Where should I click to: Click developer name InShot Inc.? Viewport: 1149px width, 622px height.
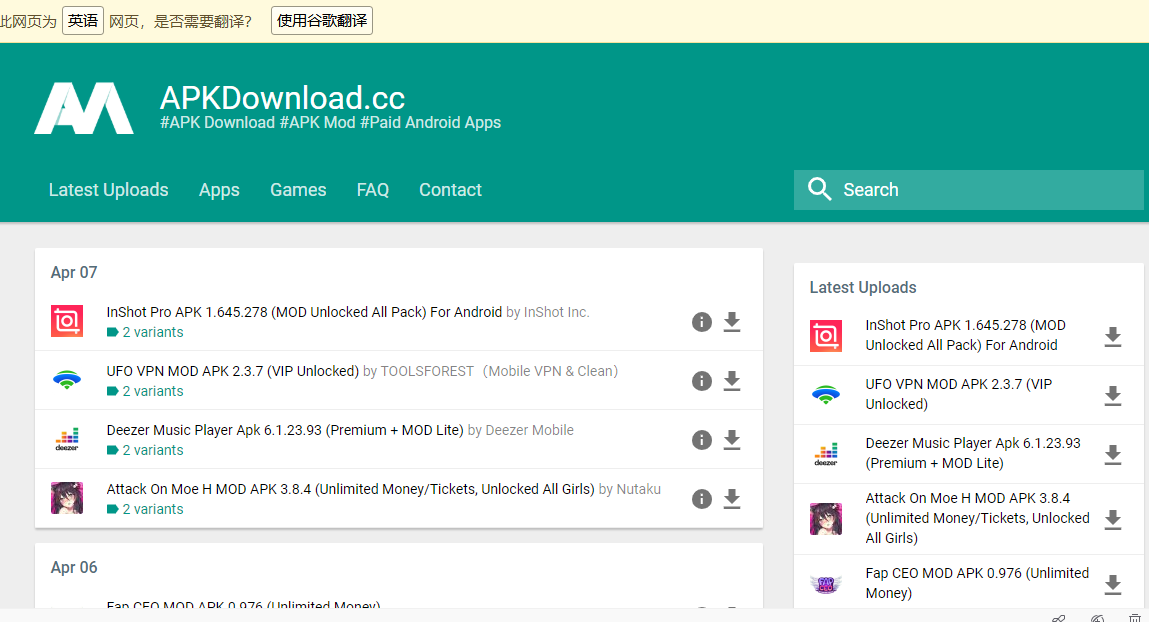click(x=556, y=312)
